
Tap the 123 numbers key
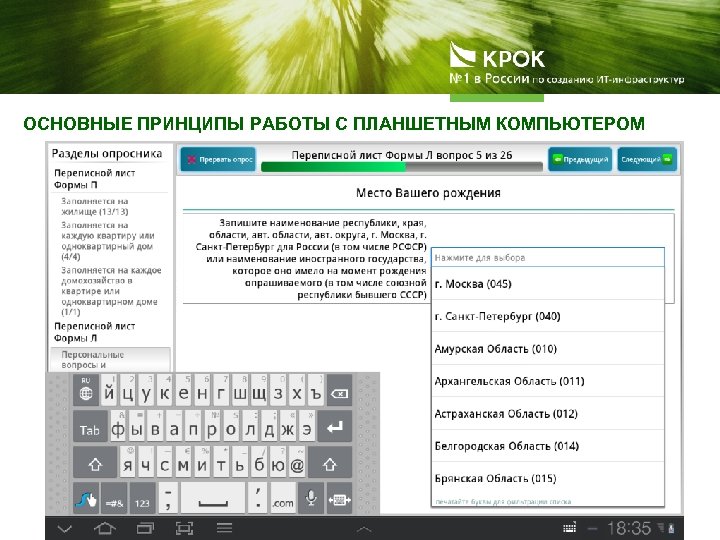pyautogui.click(x=142, y=498)
